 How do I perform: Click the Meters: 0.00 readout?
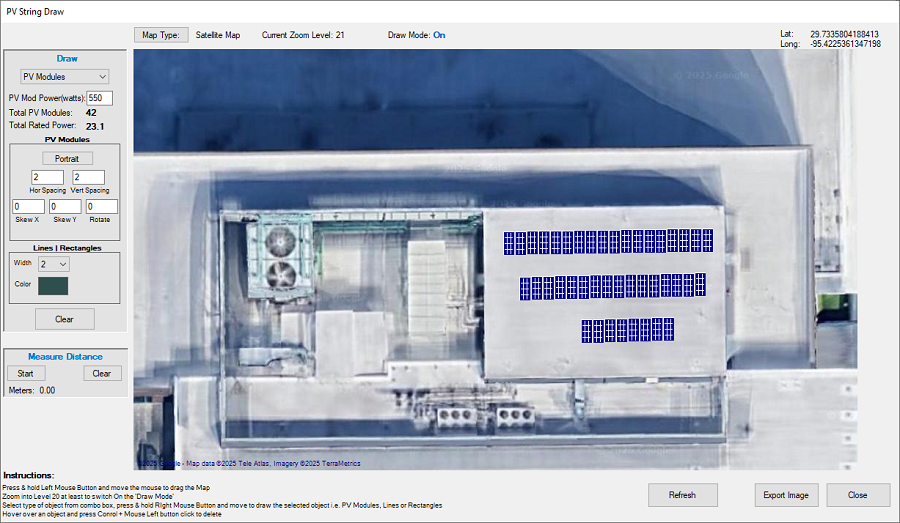32,390
